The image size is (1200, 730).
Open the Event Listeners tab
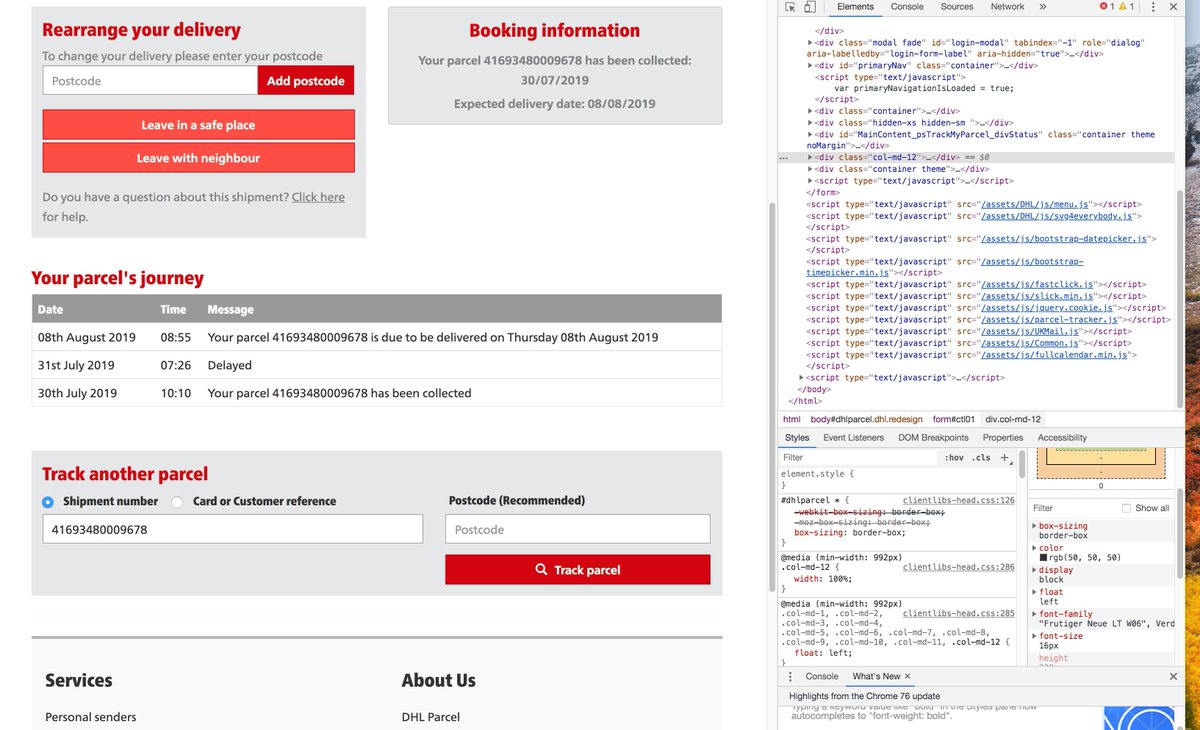click(854, 438)
